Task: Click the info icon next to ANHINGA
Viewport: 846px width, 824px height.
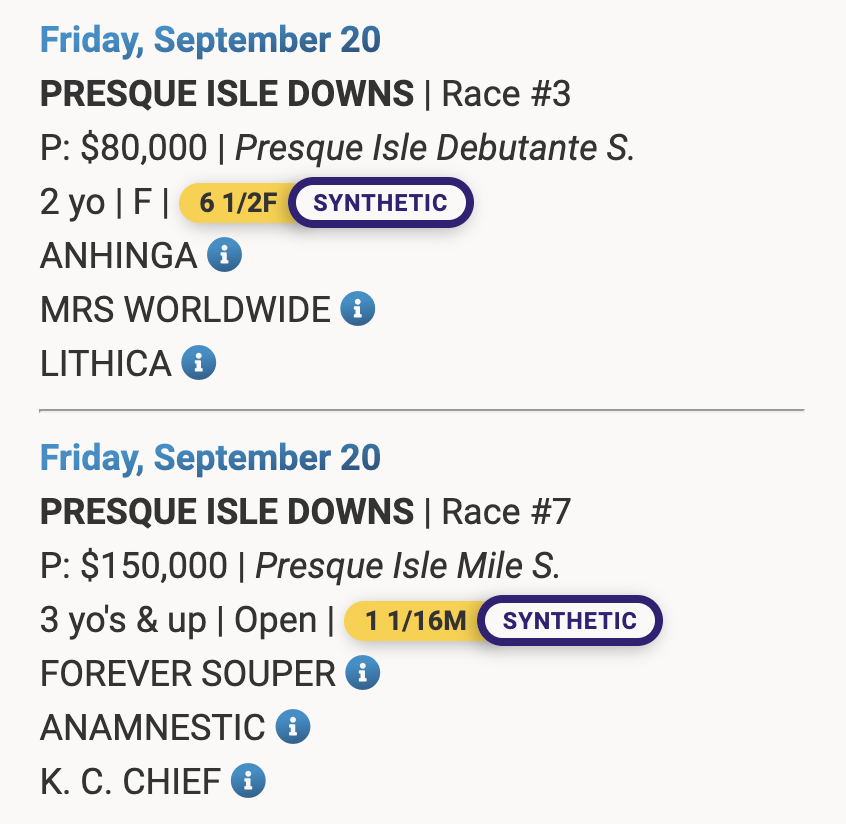Action: 224,256
